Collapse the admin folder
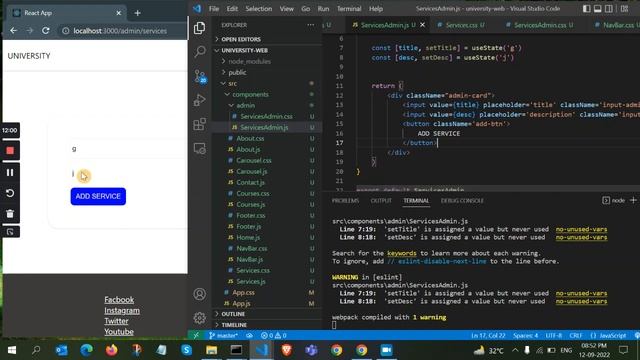 pos(245,105)
